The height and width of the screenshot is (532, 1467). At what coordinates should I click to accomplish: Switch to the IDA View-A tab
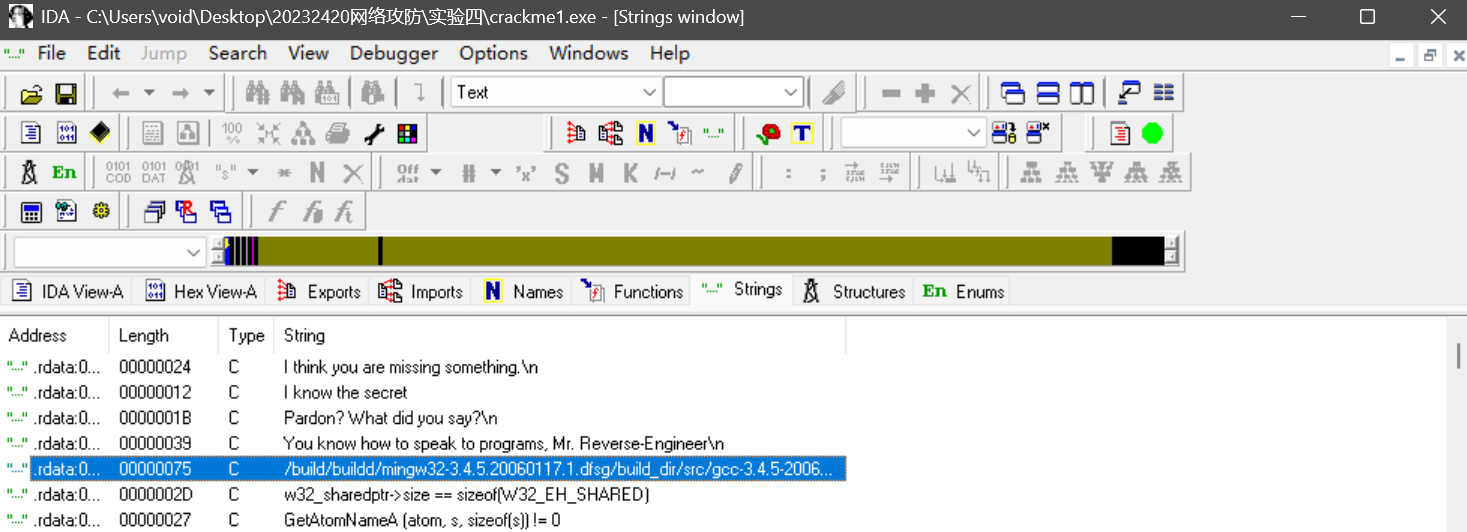pyautogui.click(x=69, y=292)
